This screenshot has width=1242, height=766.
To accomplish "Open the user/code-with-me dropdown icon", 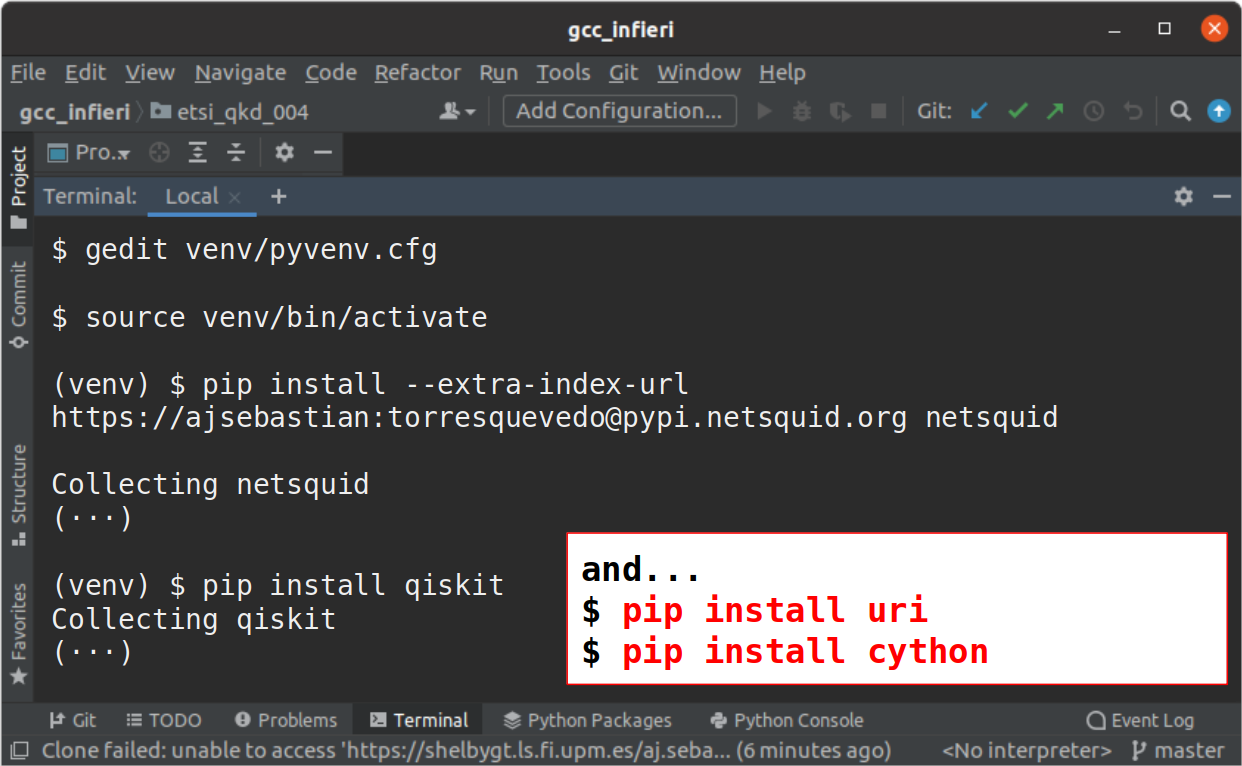I will (x=458, y=111).
